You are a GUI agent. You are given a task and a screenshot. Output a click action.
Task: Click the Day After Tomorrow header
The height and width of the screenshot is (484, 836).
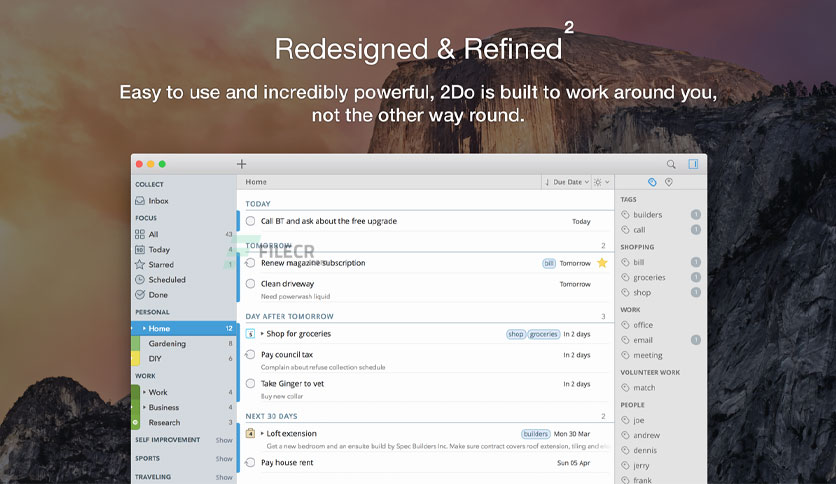290,316
